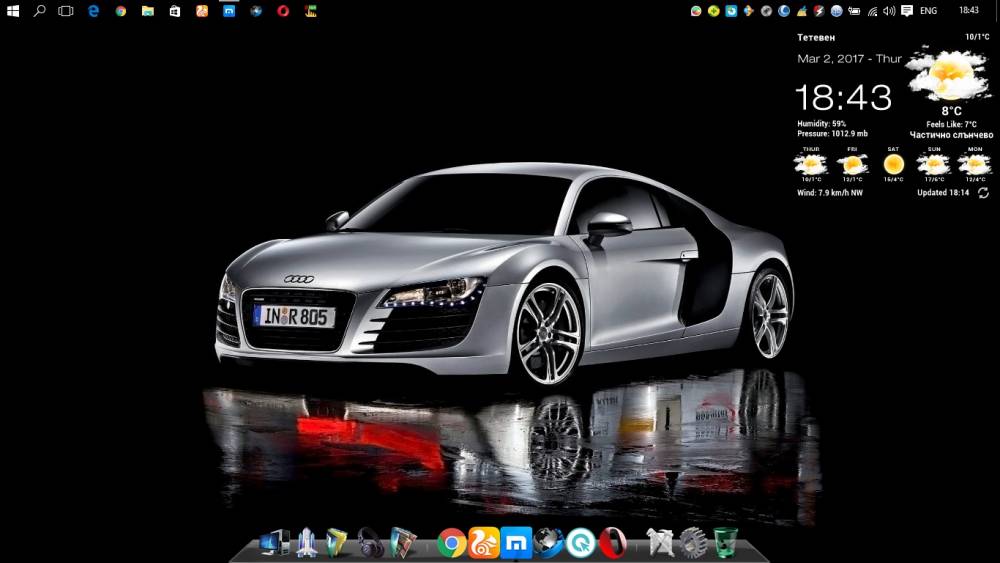The image size is (1000, 563).
Task: Click the large current weather icon
Action: [x=950, y=74]
